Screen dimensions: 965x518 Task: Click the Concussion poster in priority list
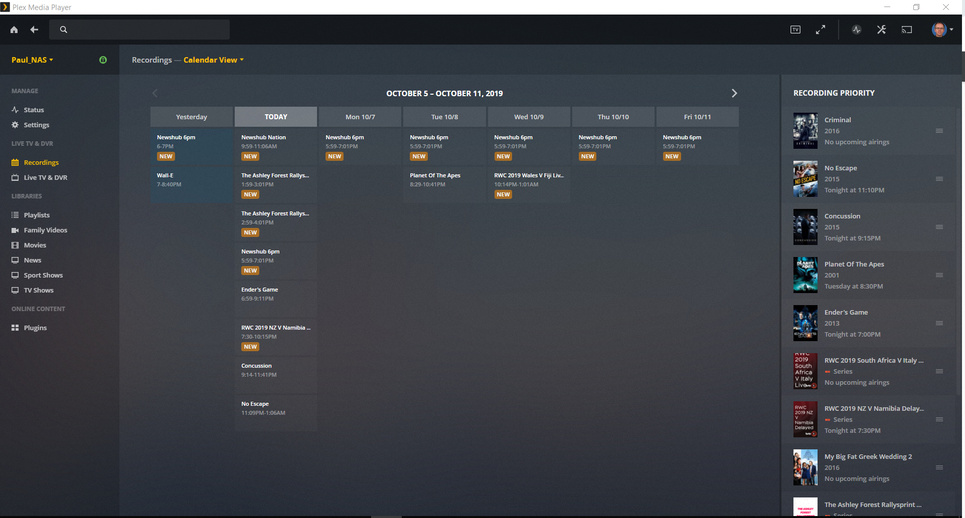click(x=805, y=226)
